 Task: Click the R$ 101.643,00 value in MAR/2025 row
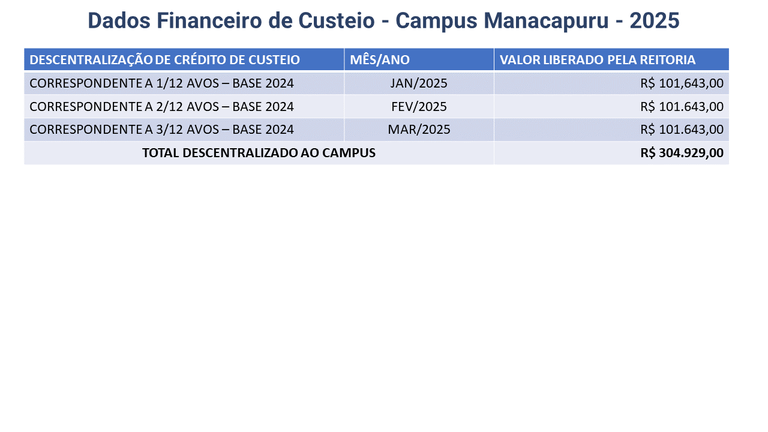click(682, 129)
